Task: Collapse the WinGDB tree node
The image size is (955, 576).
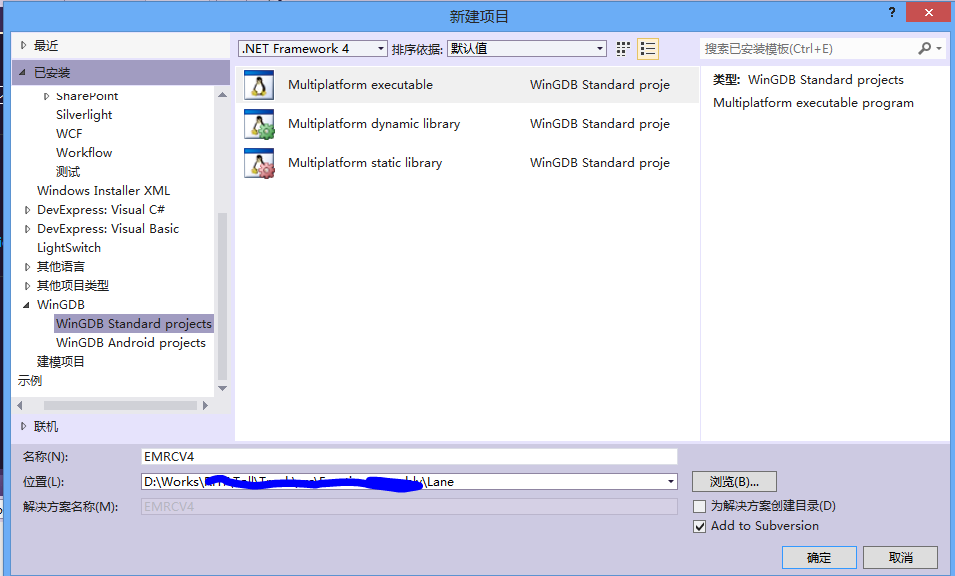Action: (x=26, y=305)
